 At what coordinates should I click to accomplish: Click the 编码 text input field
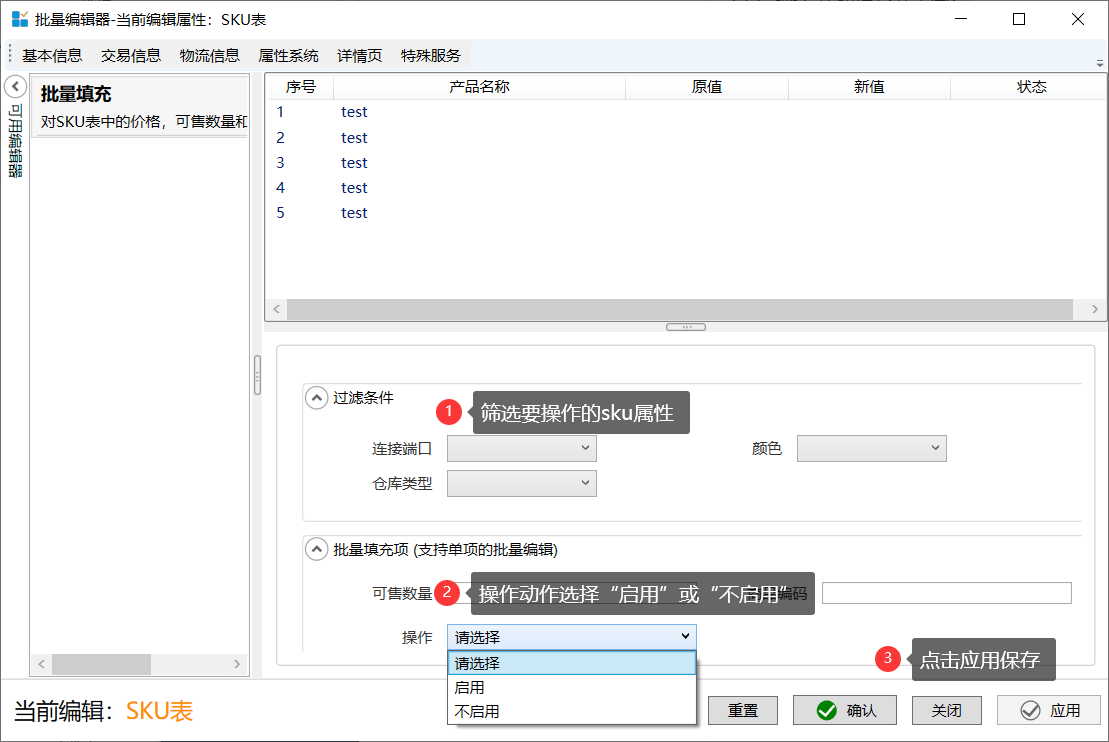click(x=946, y=593)
